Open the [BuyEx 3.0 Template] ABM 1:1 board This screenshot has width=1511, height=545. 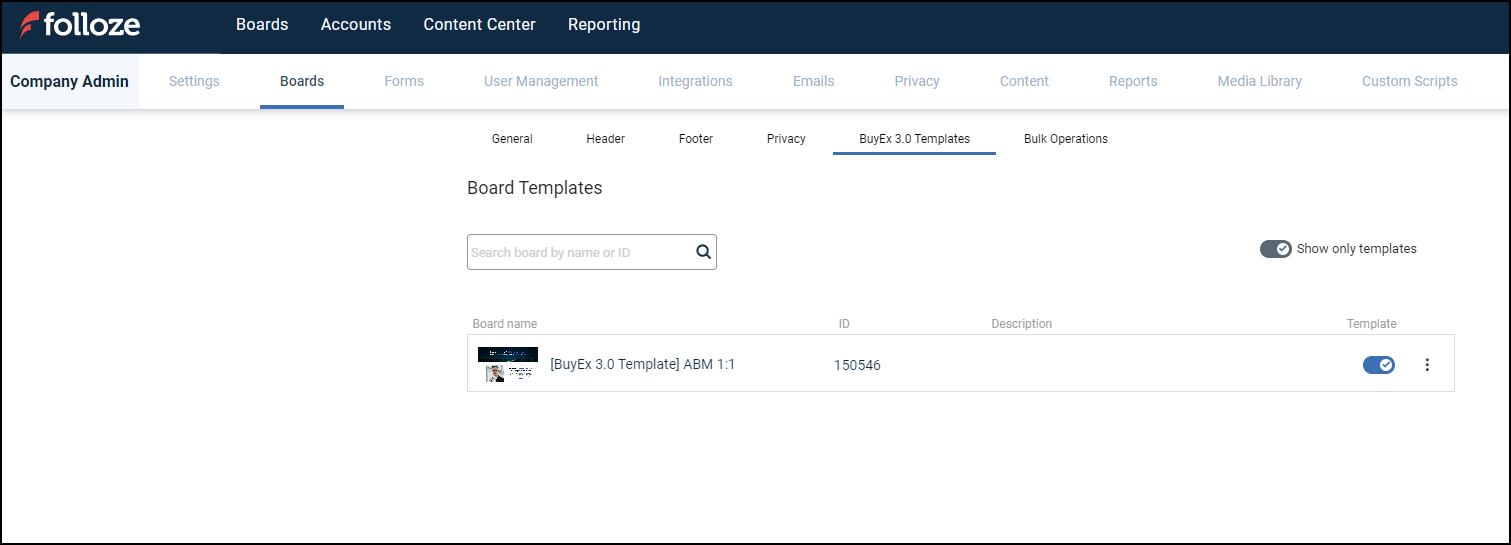(x=642, y=365)
